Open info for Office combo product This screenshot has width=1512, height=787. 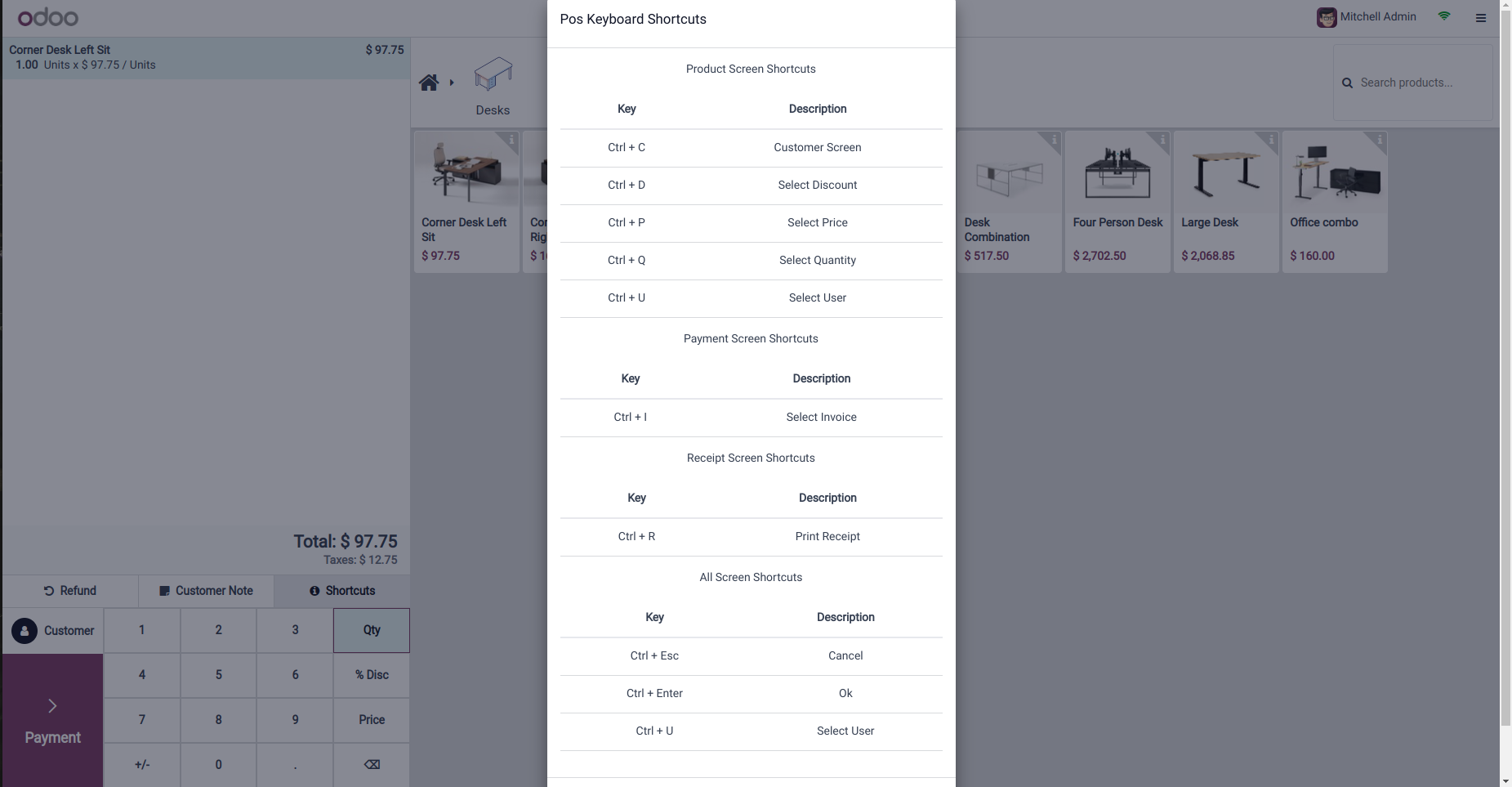1380,140
